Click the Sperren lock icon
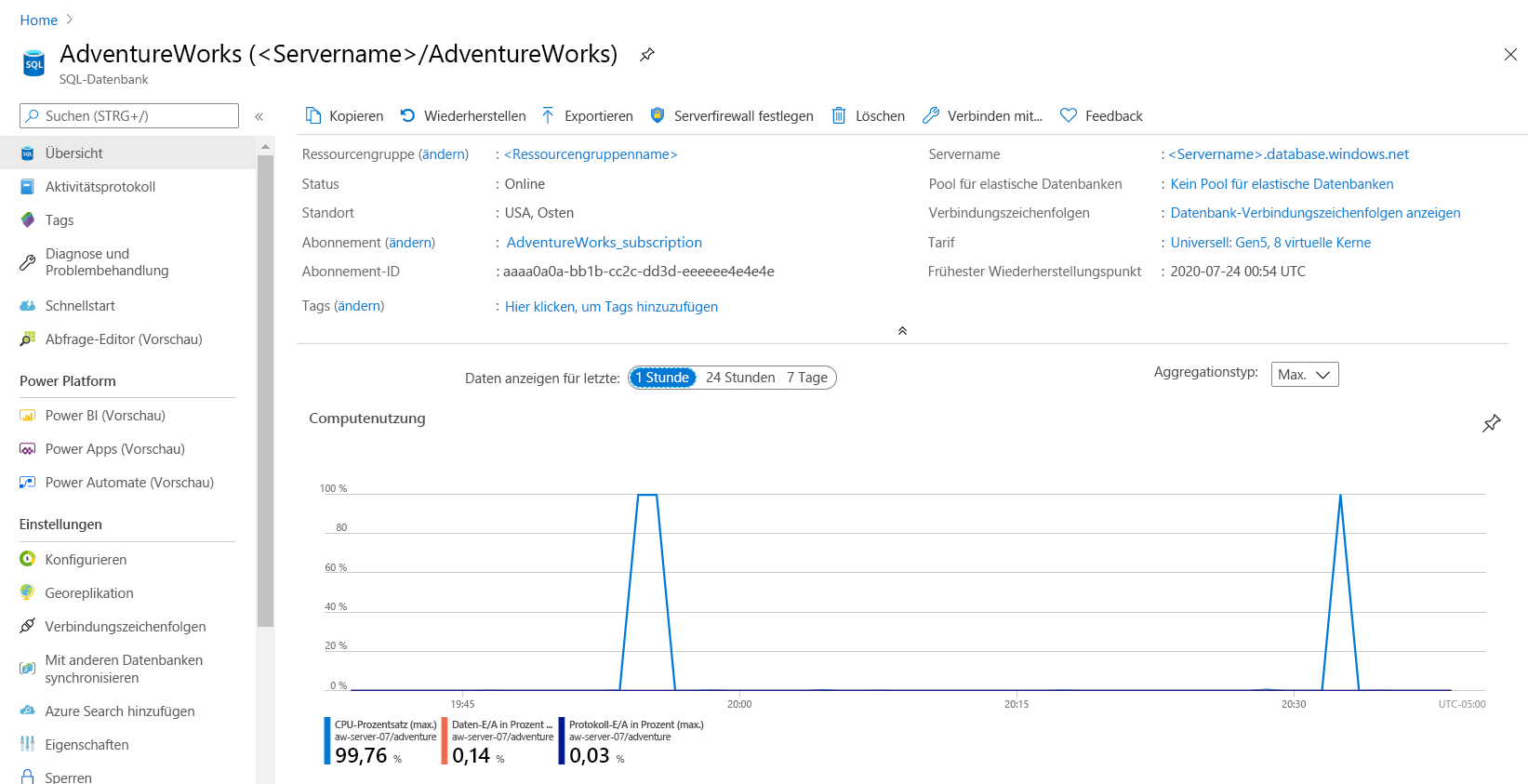Image resolution: width=1528 pixels, height=784 pixels. click(28, 777)
